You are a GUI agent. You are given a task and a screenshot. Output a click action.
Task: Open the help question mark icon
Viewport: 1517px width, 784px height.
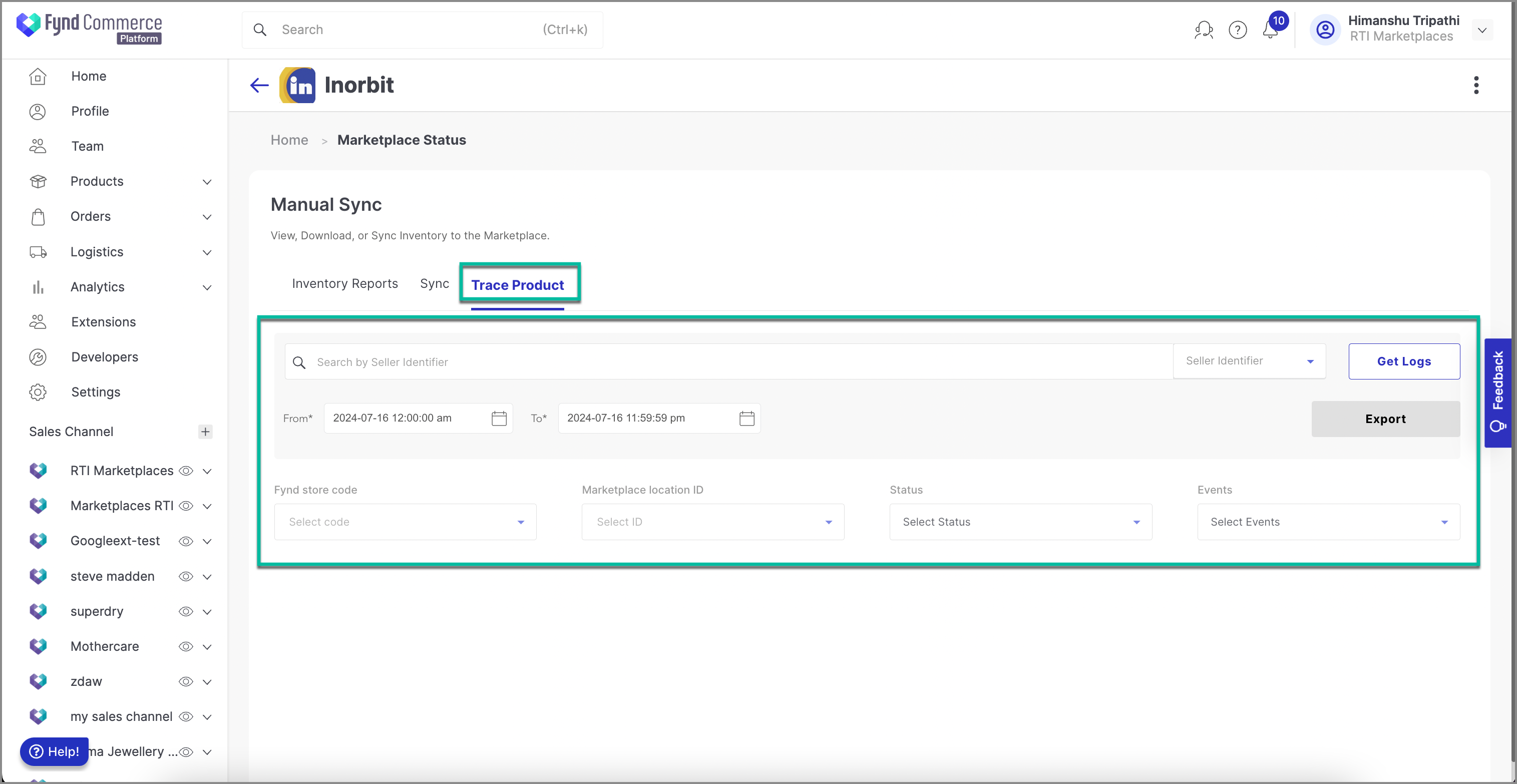click(x=1237, y=30)
